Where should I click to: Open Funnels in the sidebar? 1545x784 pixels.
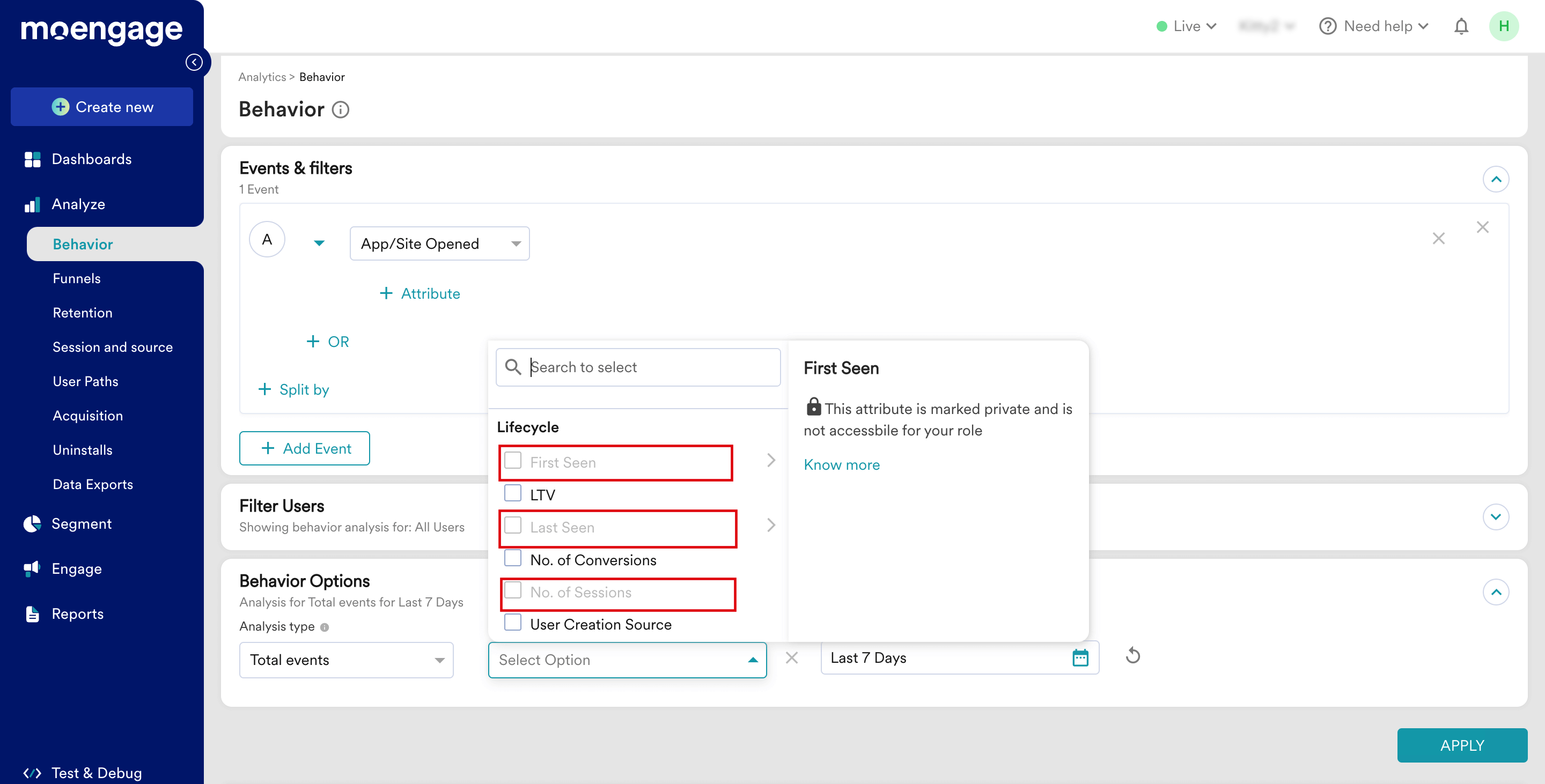click(77, 279)
